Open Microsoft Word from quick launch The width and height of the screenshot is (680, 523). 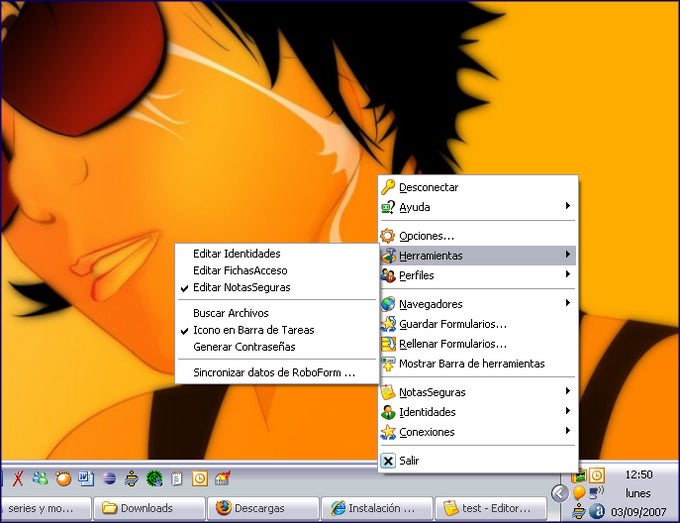(x=86, y=479)
